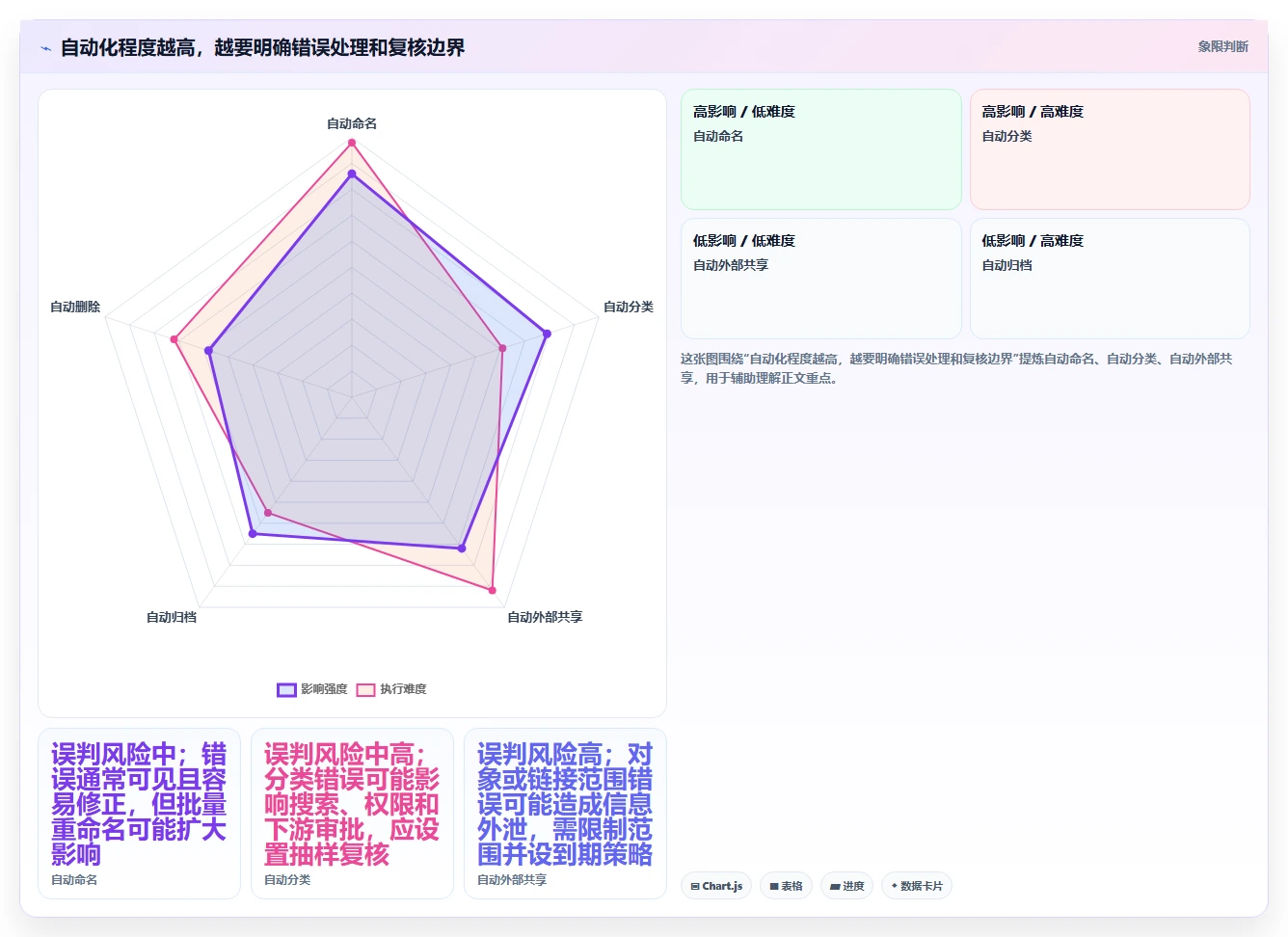This screenshot has height=937, width=1288.
Task: Click the description paragraph starting 这张图围绕
Action: click(956, 368)
